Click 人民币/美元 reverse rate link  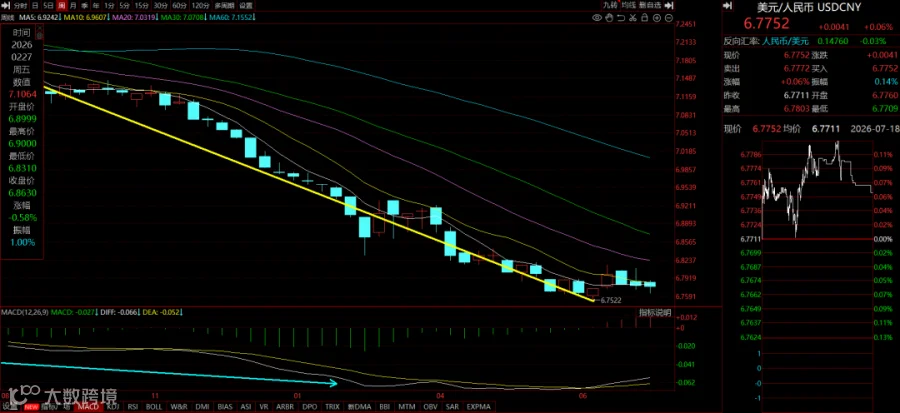coord(785,41)
